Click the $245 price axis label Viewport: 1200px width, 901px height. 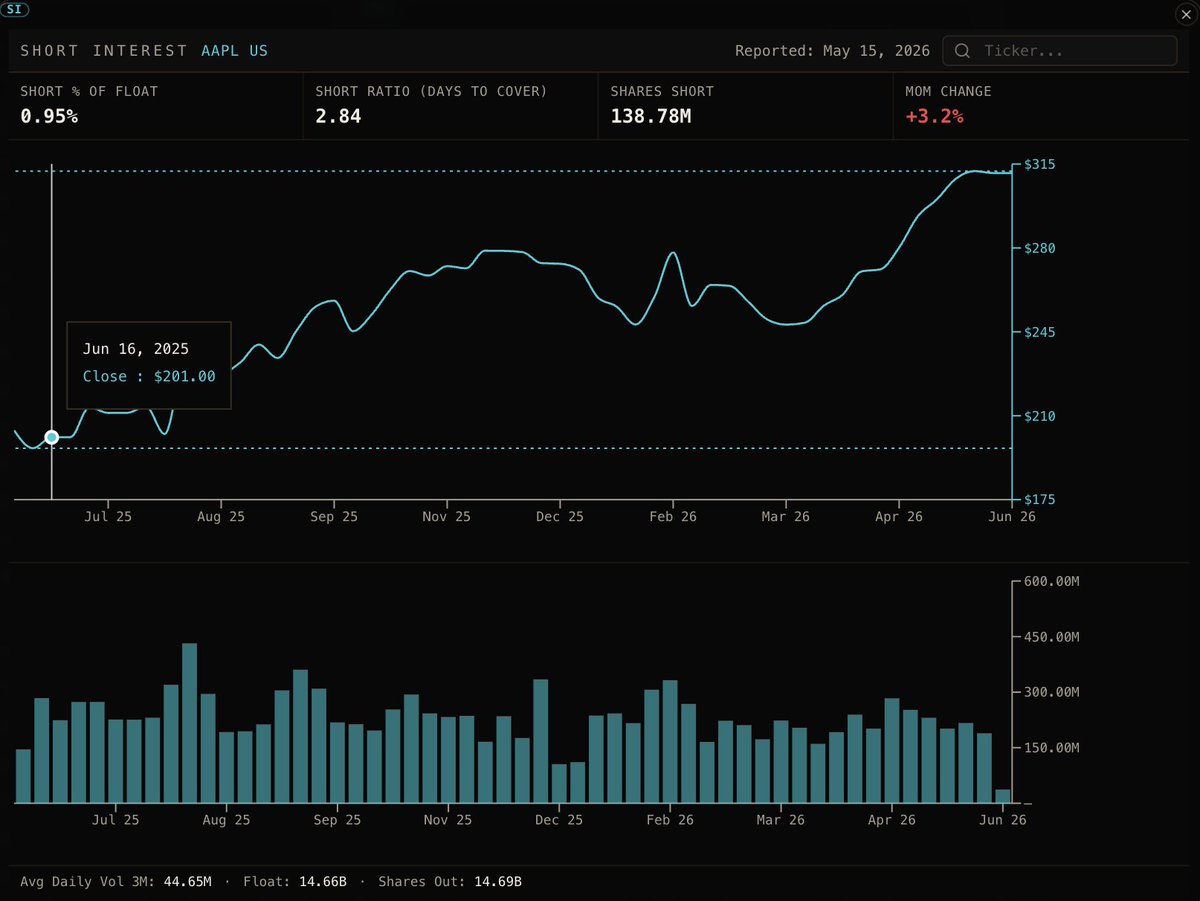1037,332
